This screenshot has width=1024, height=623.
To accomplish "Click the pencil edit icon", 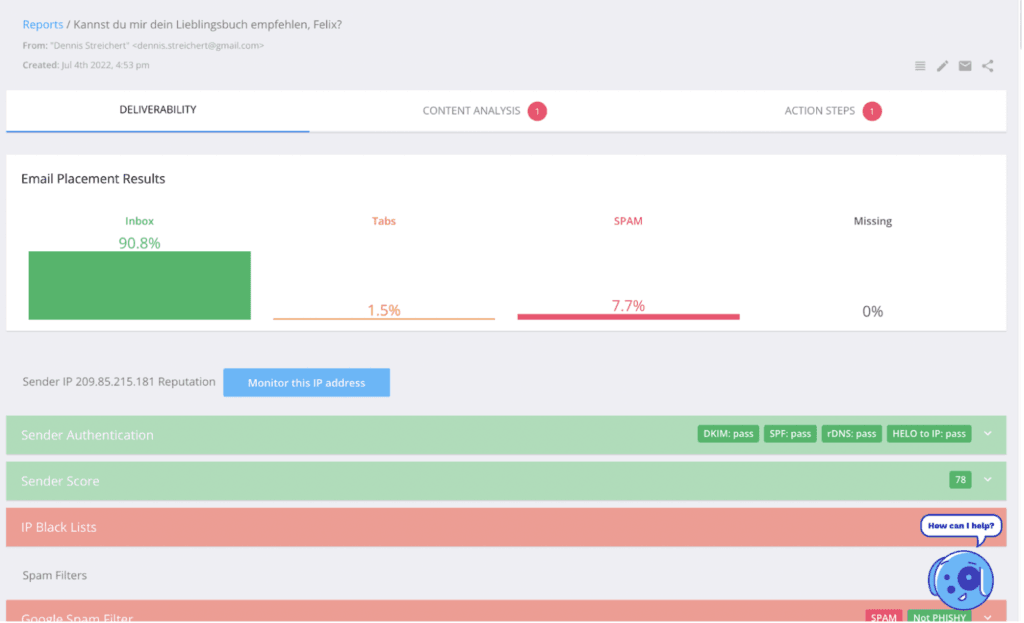I will [x=942, y=66].
